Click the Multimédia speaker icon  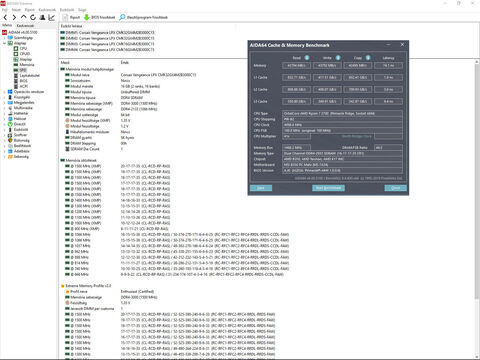(10, 108)
